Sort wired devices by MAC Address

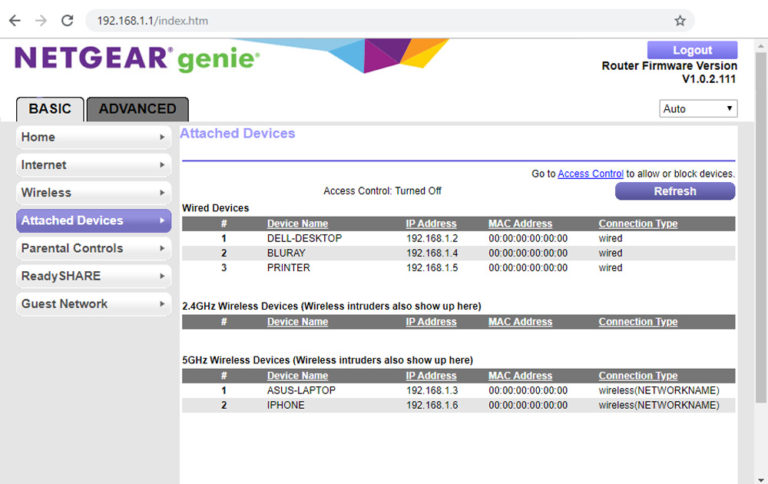[x=520, y=224]
